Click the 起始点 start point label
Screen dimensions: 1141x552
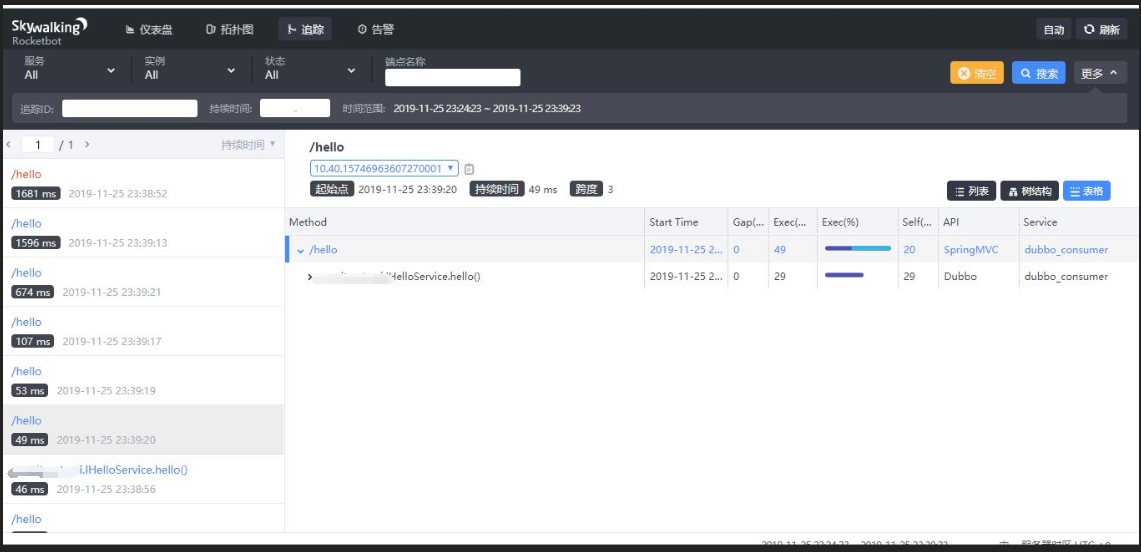pos(332,189)
